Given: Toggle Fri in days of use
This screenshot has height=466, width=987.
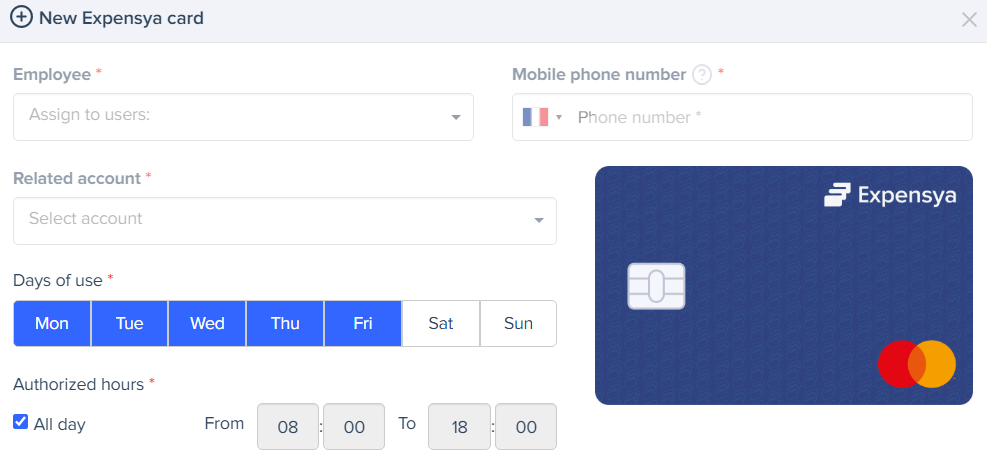Looking at the screenshot, I should (363, 323).
